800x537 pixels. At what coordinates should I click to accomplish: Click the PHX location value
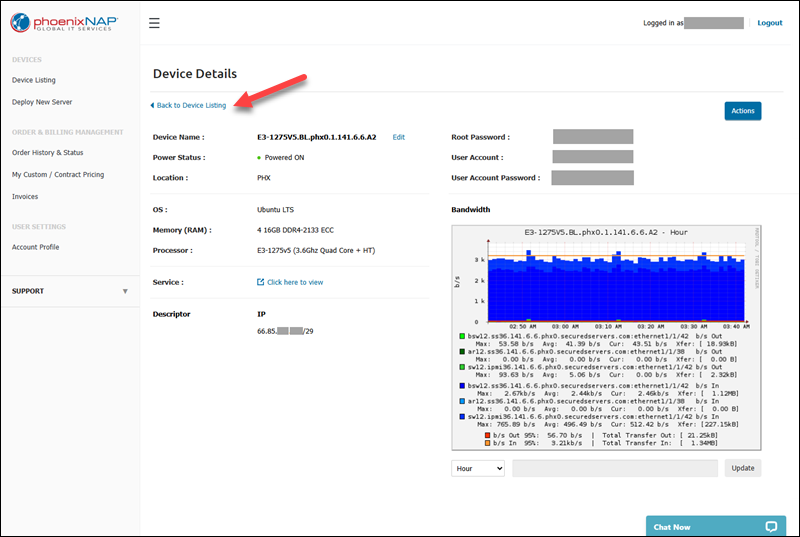pos(264,178)
